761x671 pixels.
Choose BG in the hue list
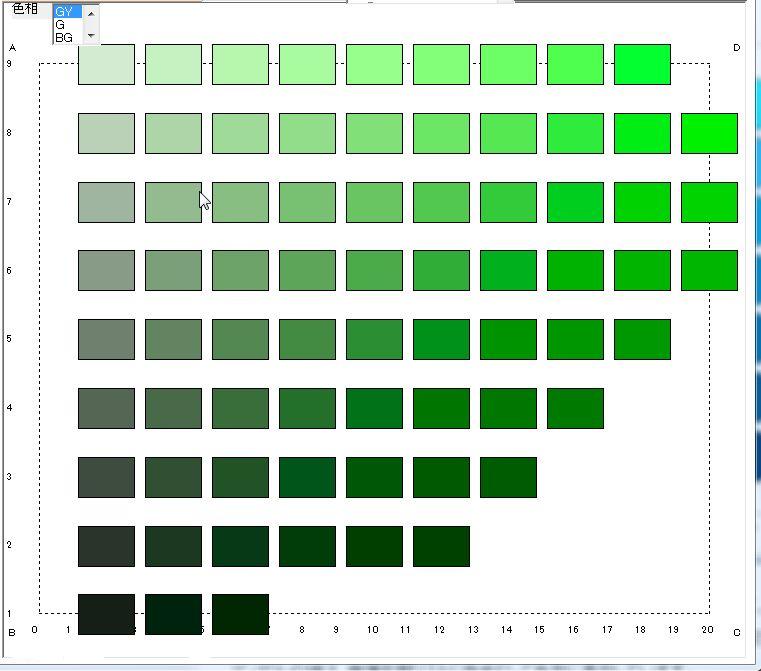click(x=65, y=38)
